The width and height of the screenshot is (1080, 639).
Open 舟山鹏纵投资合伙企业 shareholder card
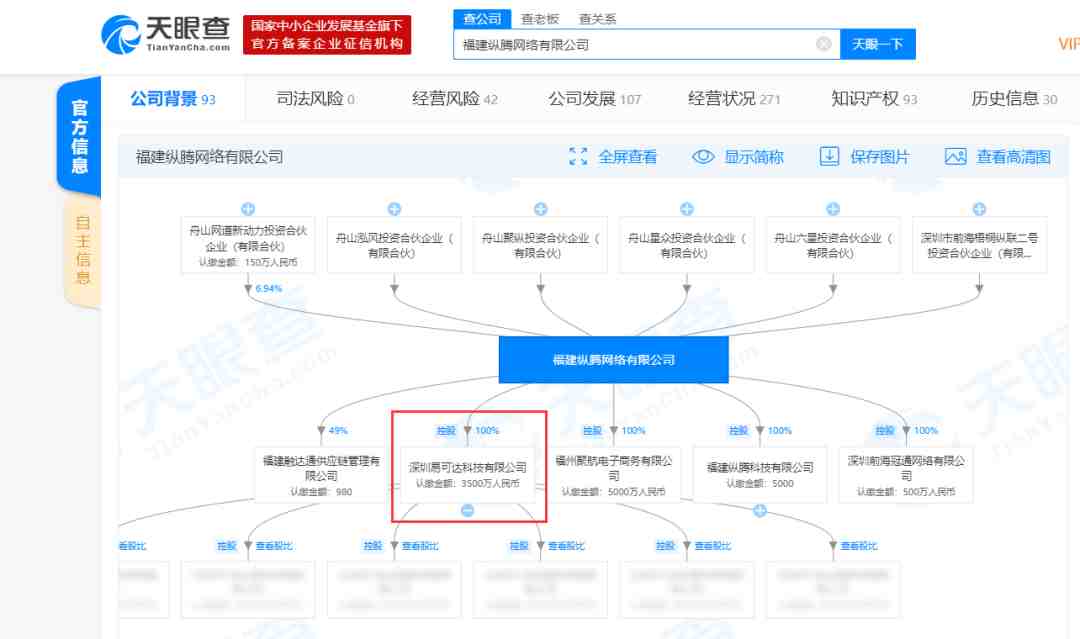541,245
